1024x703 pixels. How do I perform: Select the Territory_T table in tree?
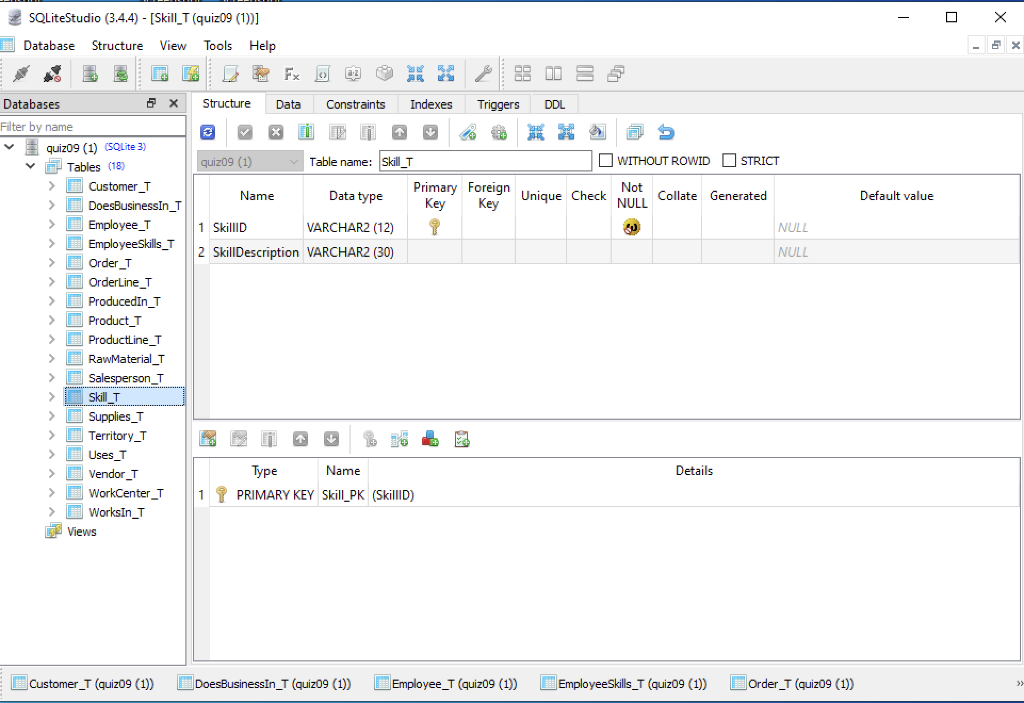117,436
